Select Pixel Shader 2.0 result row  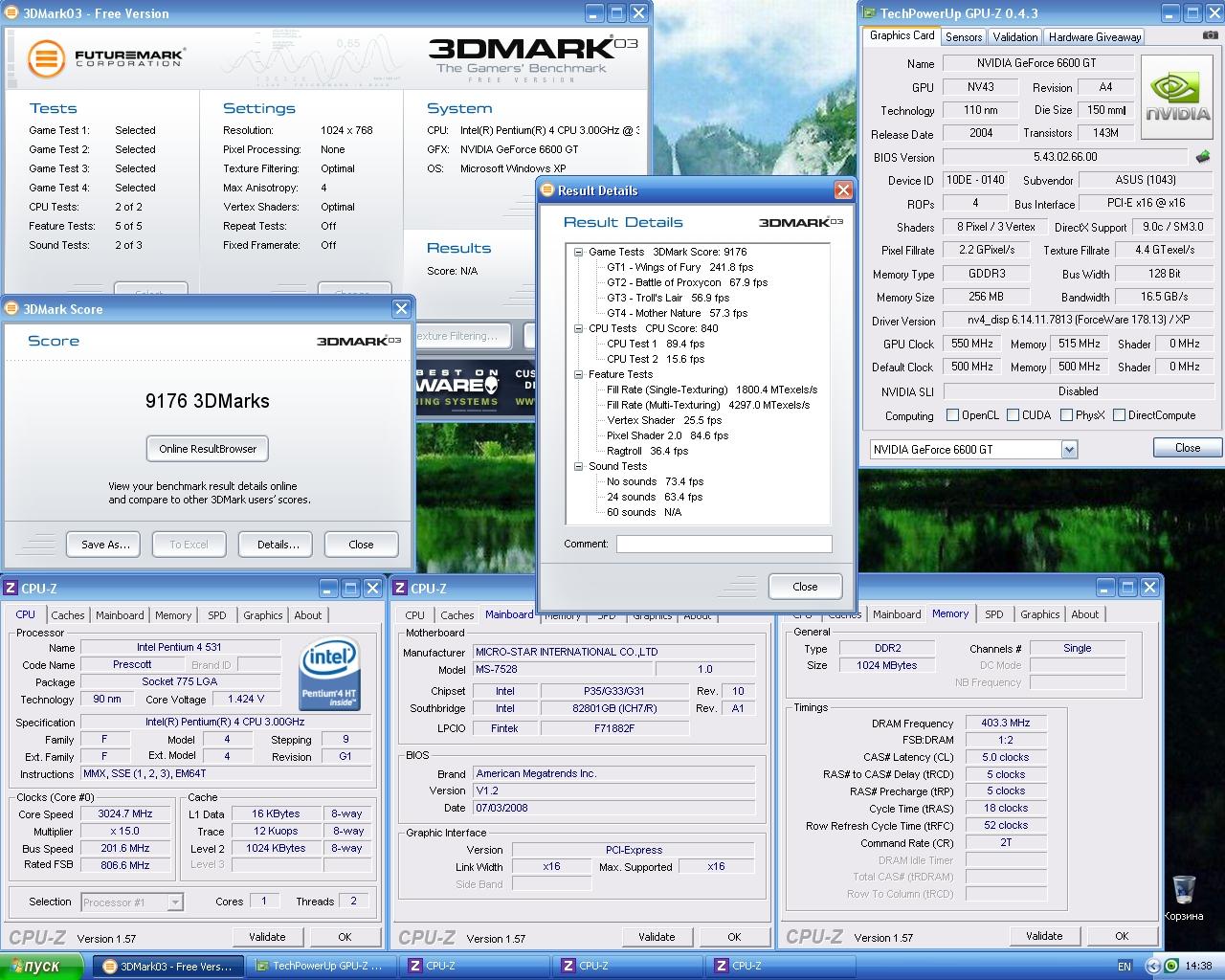[x=667, y=435]
